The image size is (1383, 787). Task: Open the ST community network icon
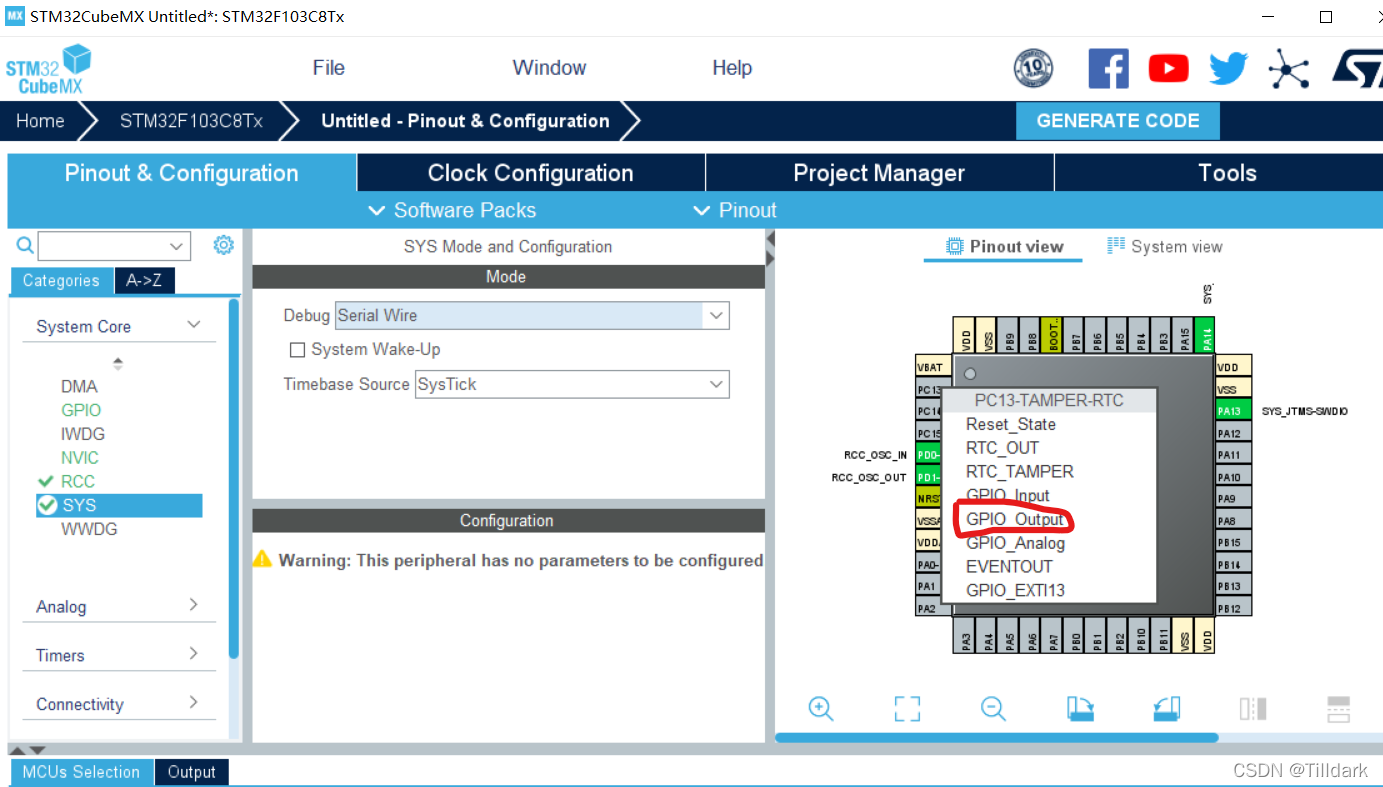(1288, 68)
